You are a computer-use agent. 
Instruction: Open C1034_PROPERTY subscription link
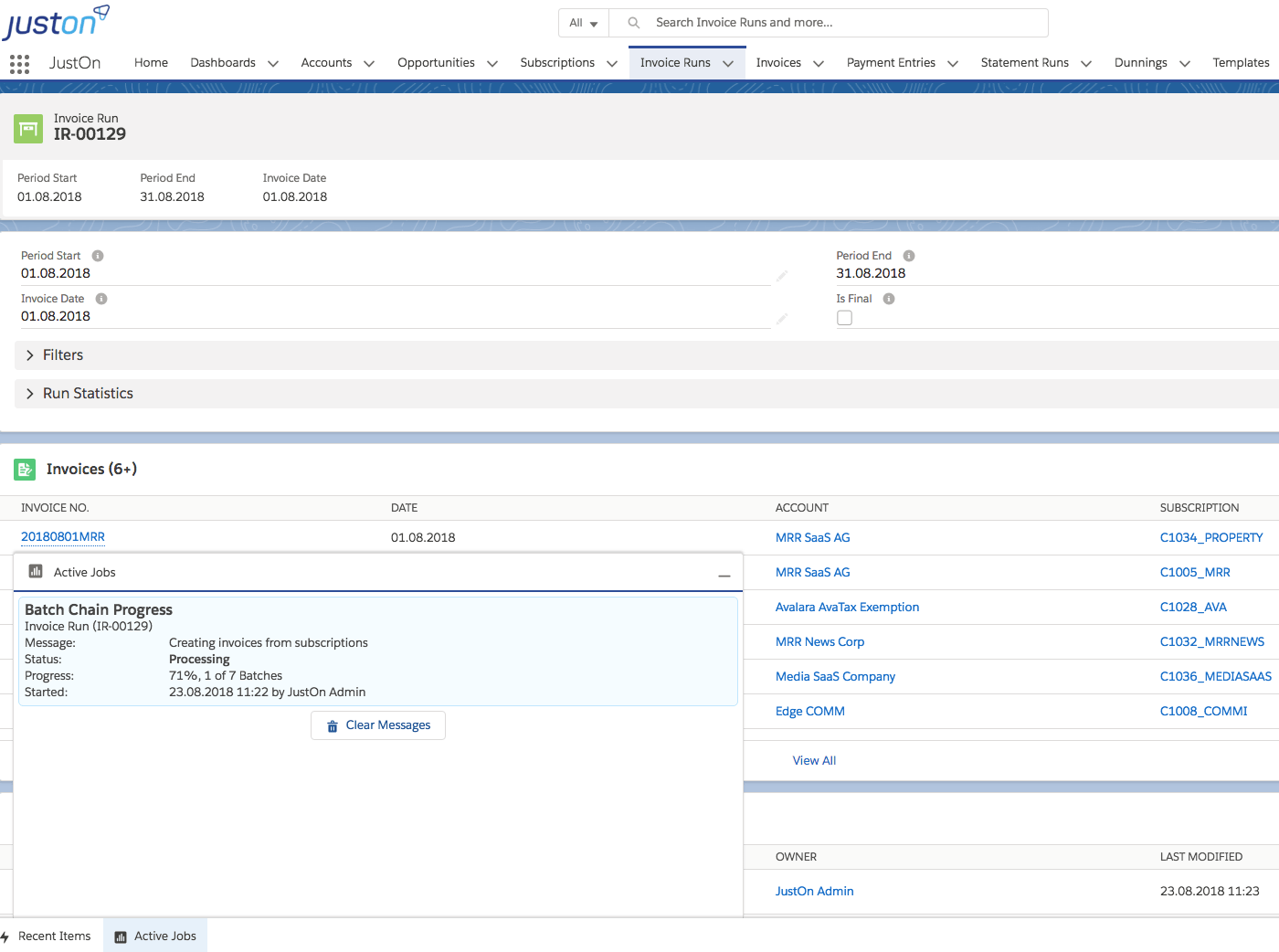click(x=1211, y=538)
